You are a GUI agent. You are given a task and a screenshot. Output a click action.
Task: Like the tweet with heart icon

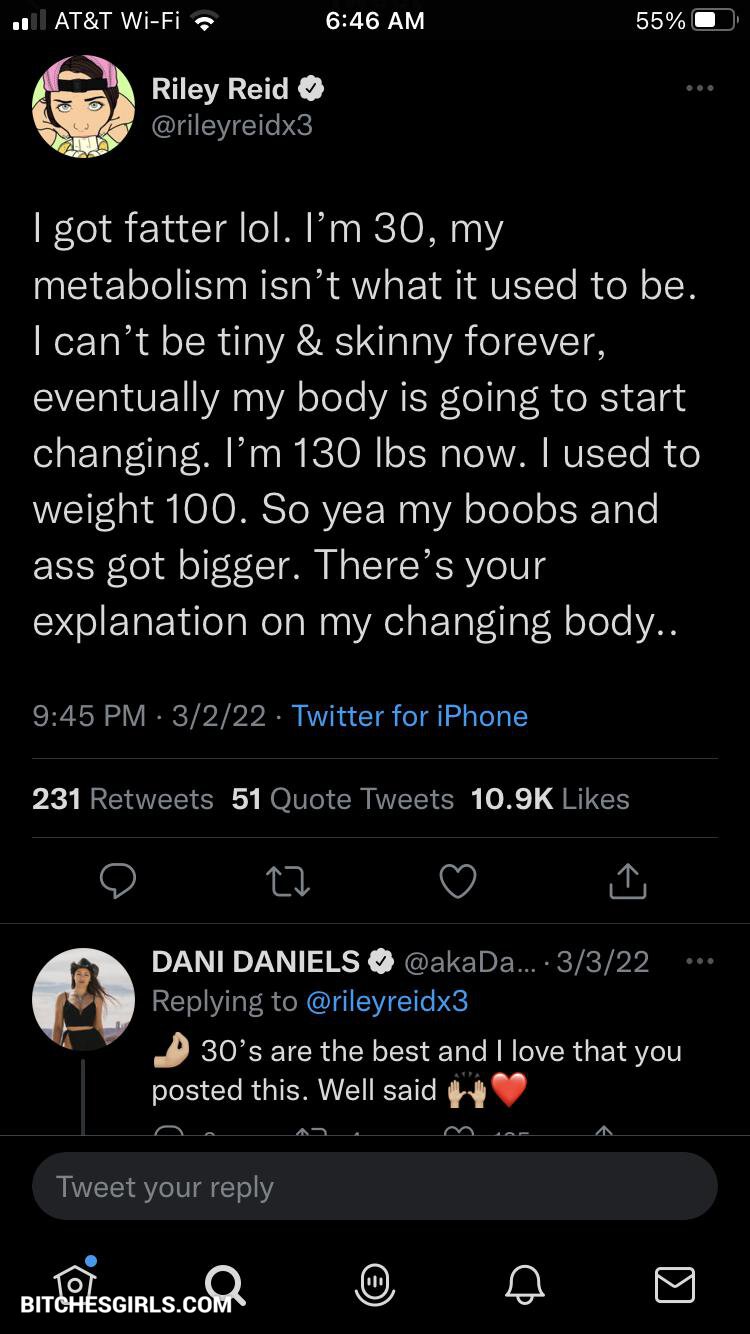pos(458,881)
